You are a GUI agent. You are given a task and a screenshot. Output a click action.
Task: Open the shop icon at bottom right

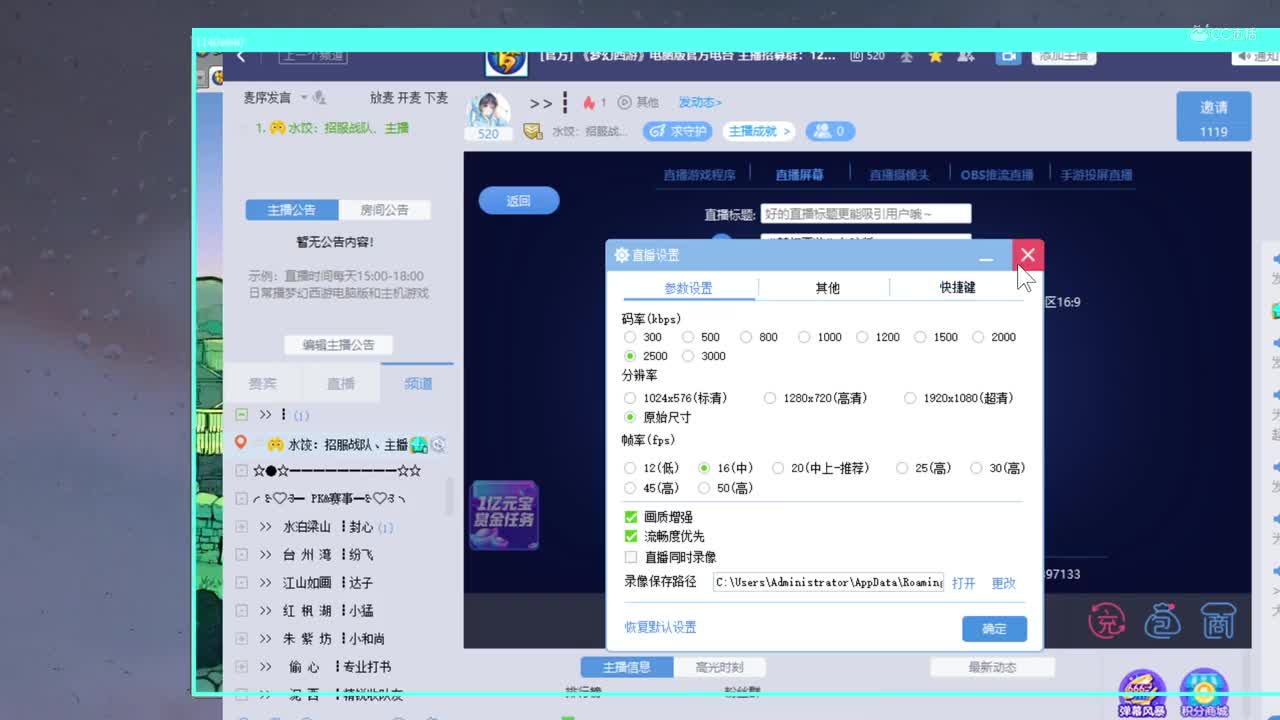(1218, 622)
